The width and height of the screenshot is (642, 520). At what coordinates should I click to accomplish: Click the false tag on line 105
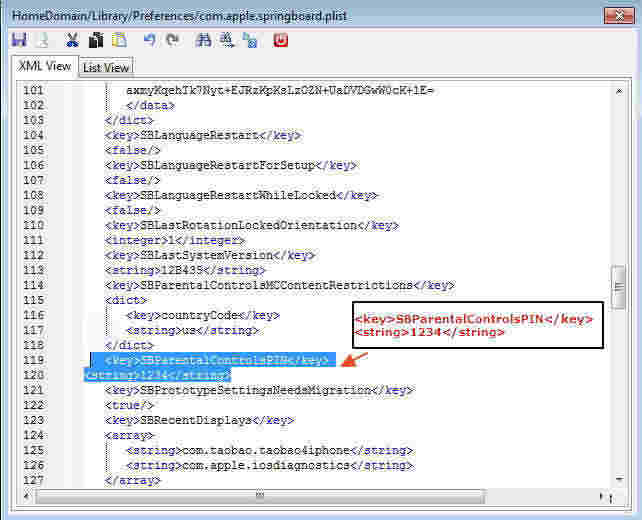pos(133,150)
